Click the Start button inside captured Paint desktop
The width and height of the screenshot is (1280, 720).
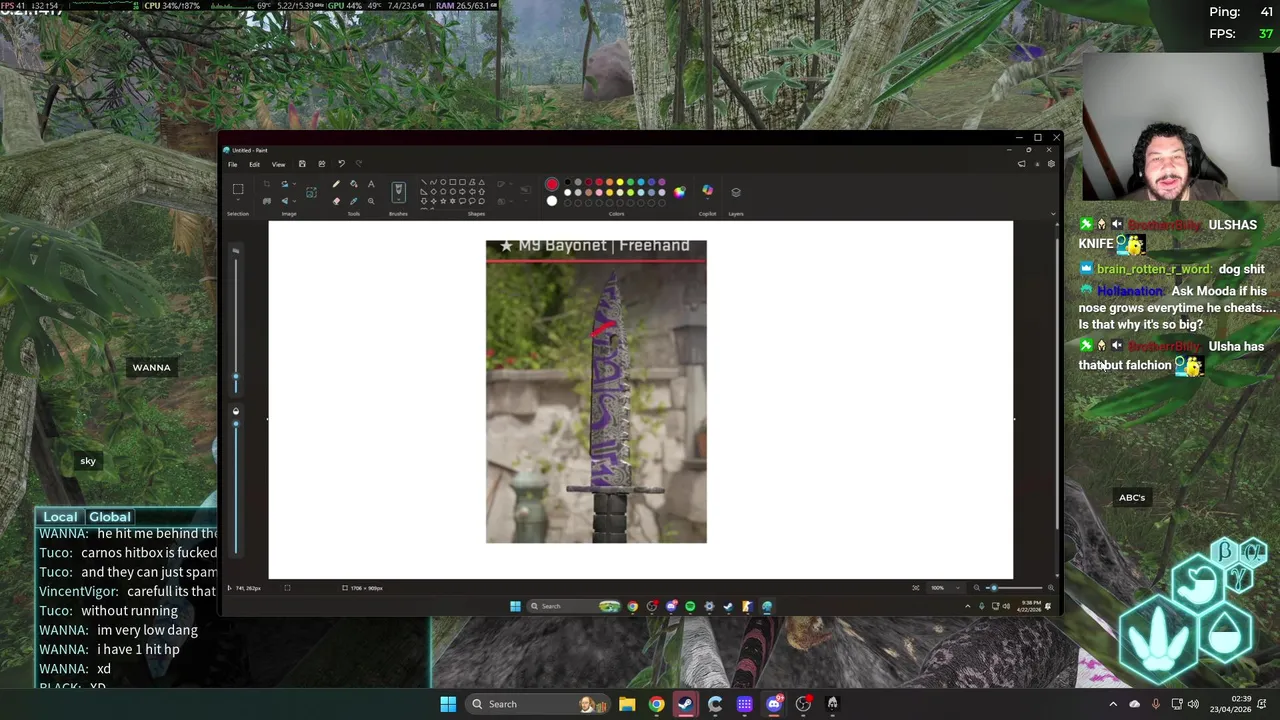(x=515, y=606)
